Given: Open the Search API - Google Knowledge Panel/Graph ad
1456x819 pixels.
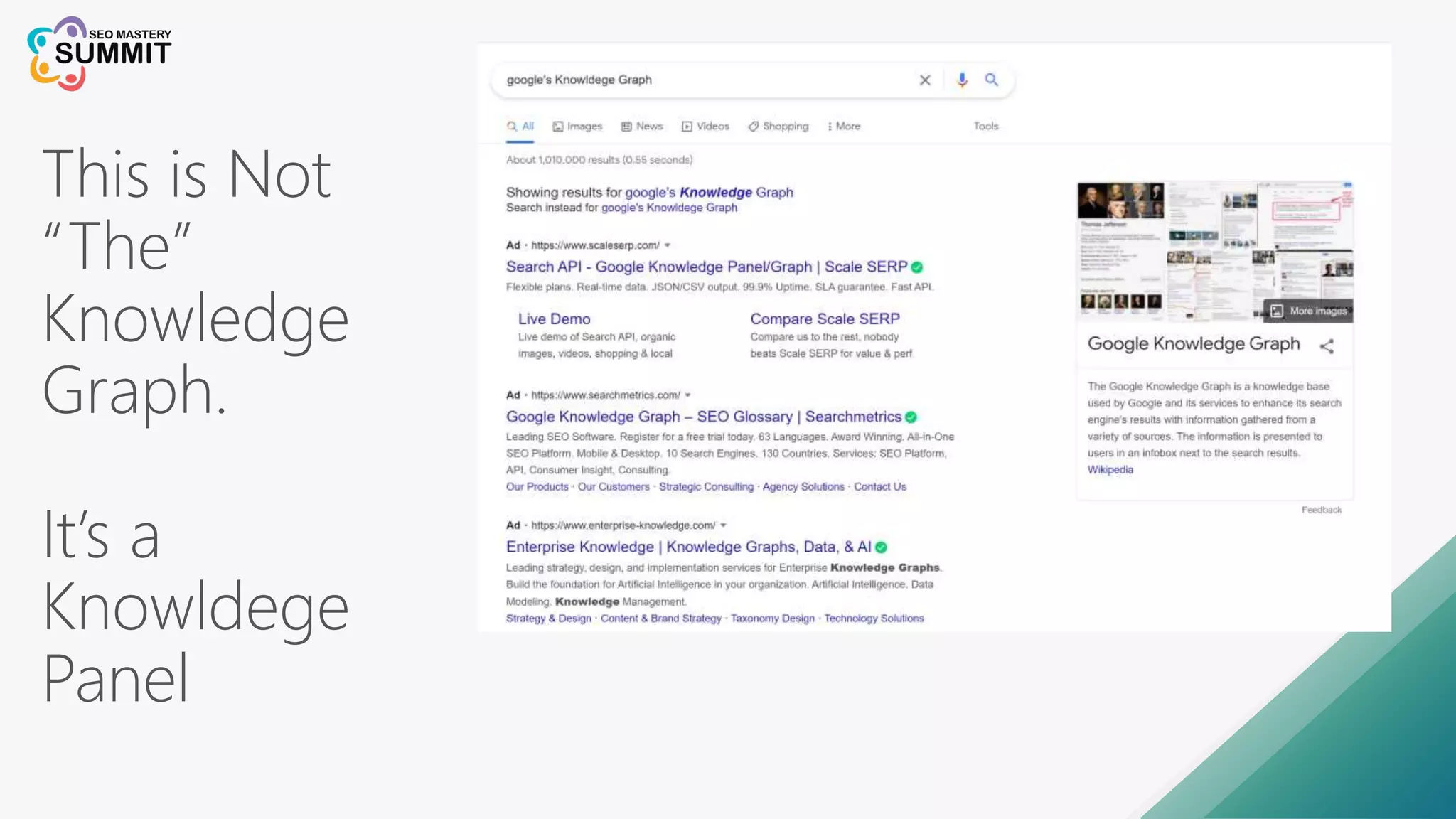Looking at the screenshot, I should pos(707,267).
